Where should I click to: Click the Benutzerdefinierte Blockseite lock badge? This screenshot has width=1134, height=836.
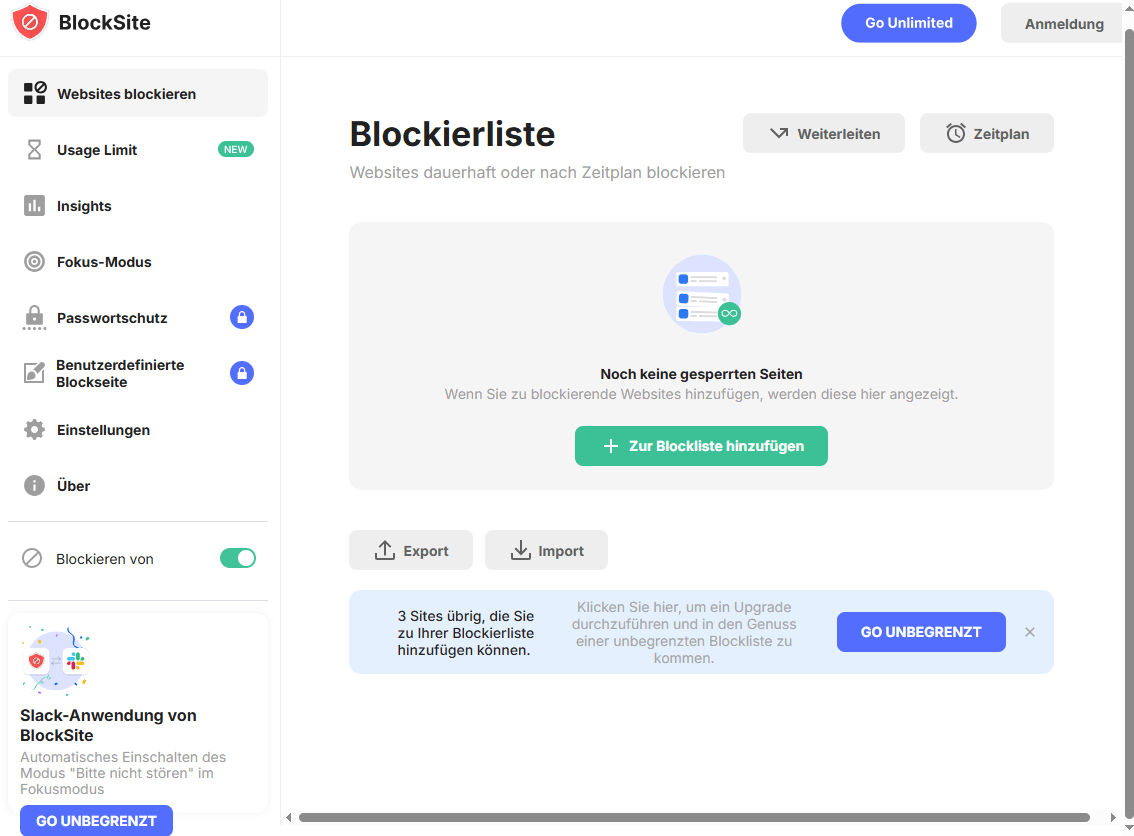click(242, 373)
